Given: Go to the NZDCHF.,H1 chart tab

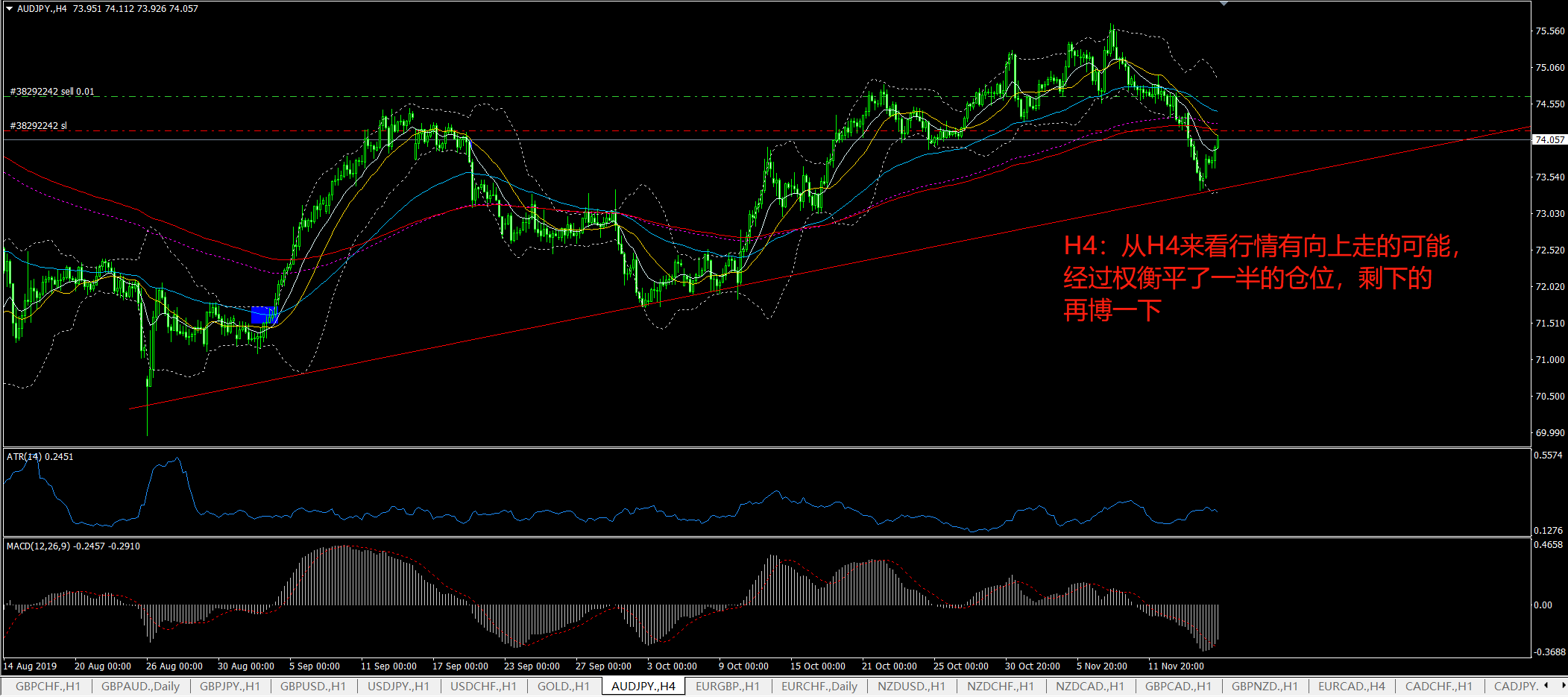Looking at the screenshot, I should pyautogui.click(x=1001, y=687).
